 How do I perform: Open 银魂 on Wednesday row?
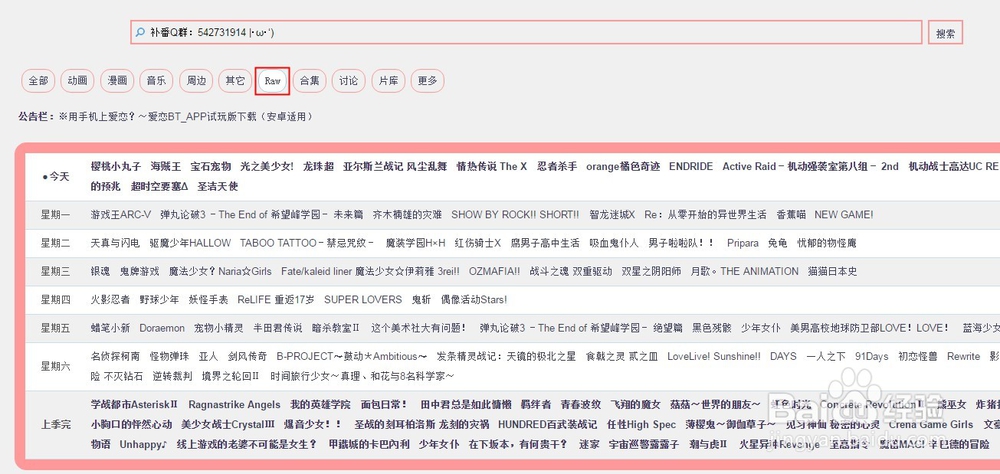[x=101, y=271]
